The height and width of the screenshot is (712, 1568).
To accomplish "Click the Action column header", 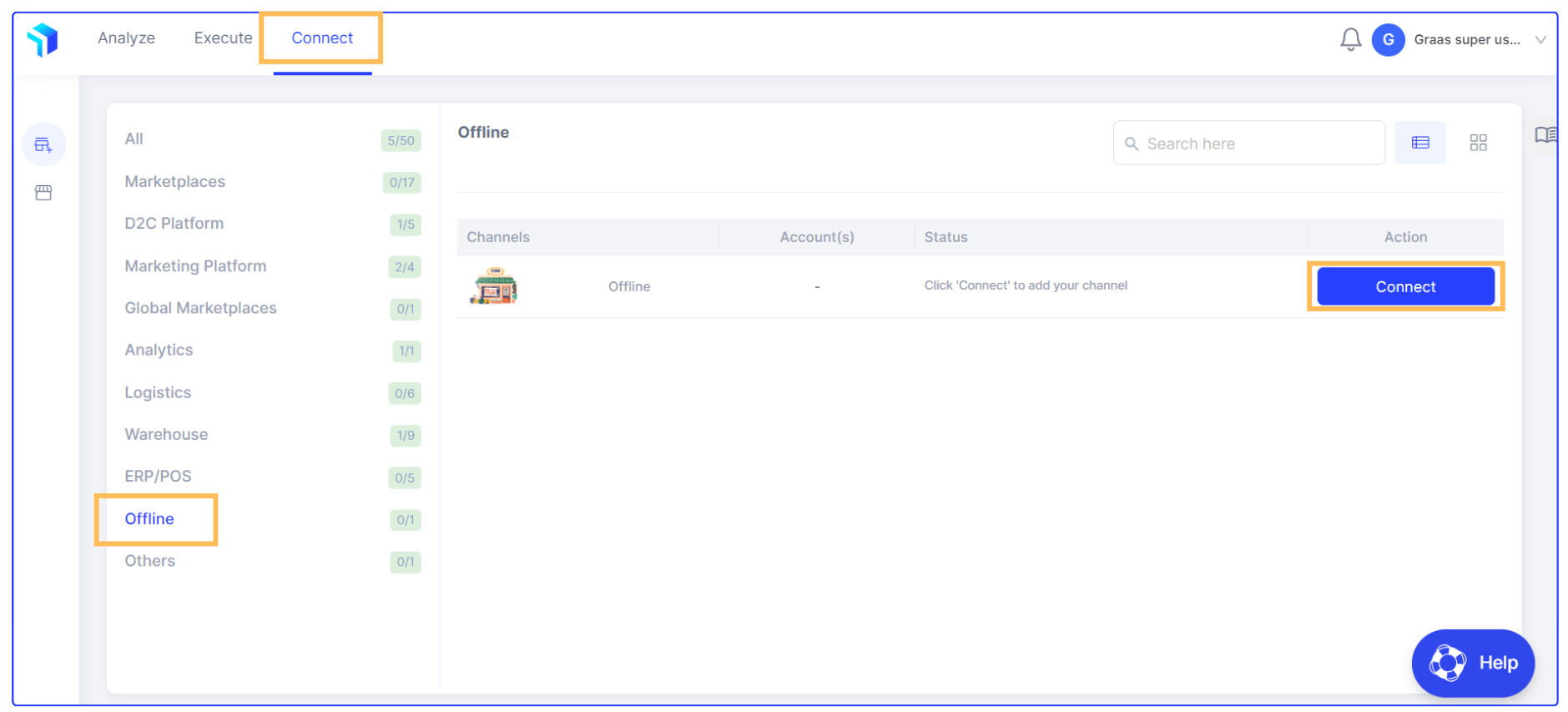I will coord(1405,237).
